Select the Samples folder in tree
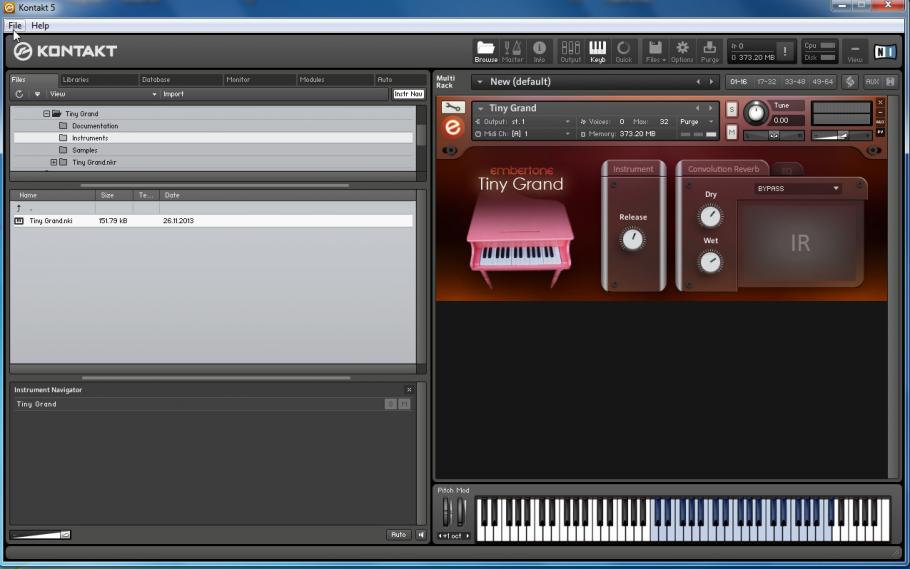This screenshot has width=910, height=569. click(85, 150)
